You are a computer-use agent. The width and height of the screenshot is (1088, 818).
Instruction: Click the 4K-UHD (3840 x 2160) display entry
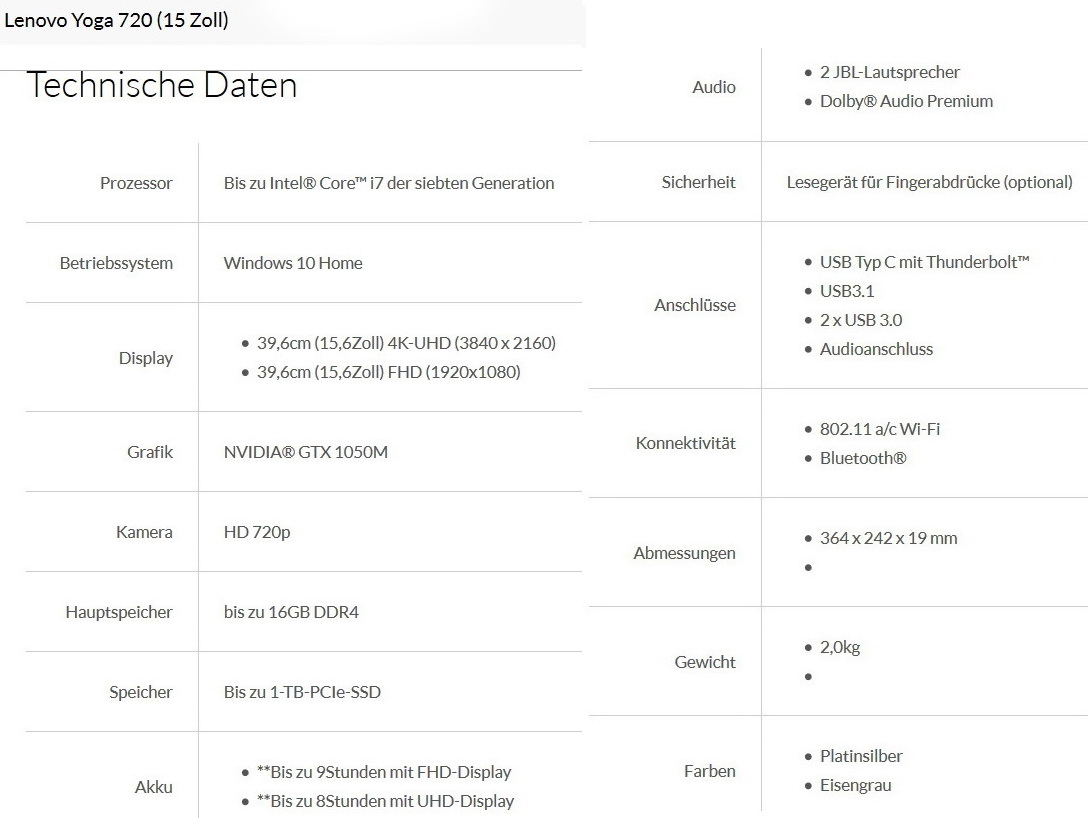tap(406, 343)
